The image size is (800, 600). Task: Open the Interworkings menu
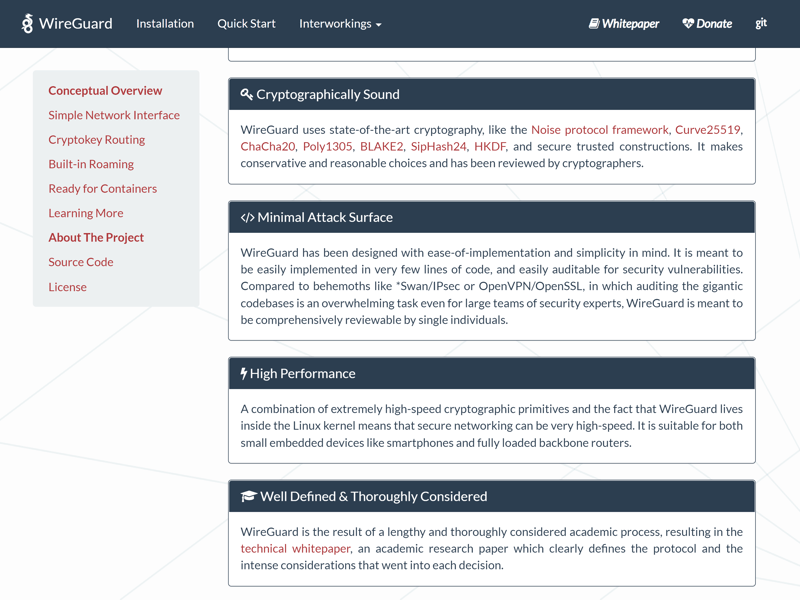pyautogui.click(x=340, y=23)
